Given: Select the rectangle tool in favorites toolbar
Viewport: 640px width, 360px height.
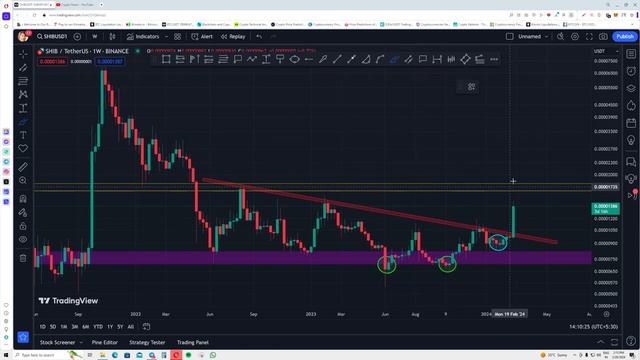Looking at the screenshot, I should coord(166,60).
